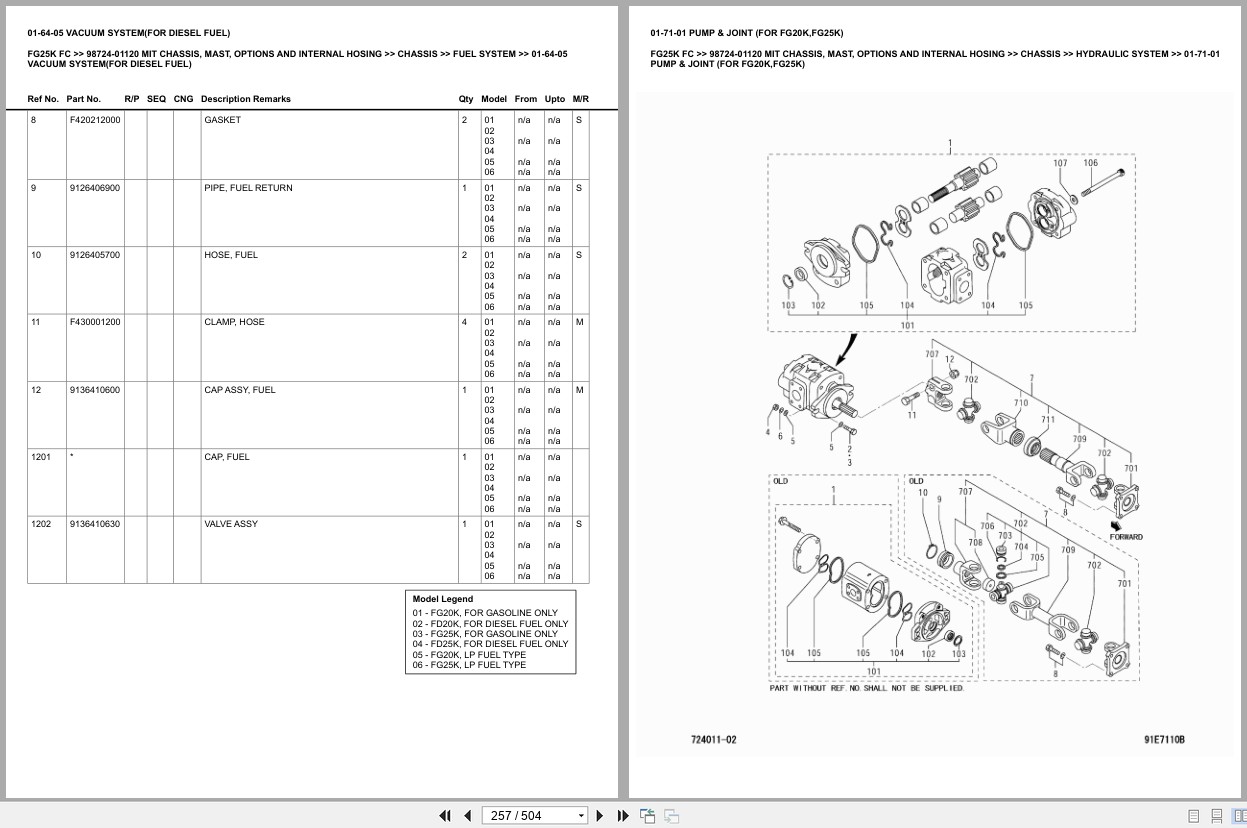Image resolution: width=1247 pixels, height=828 pixels.
Task: Click diagram code 724011-02
Action: 713,740
